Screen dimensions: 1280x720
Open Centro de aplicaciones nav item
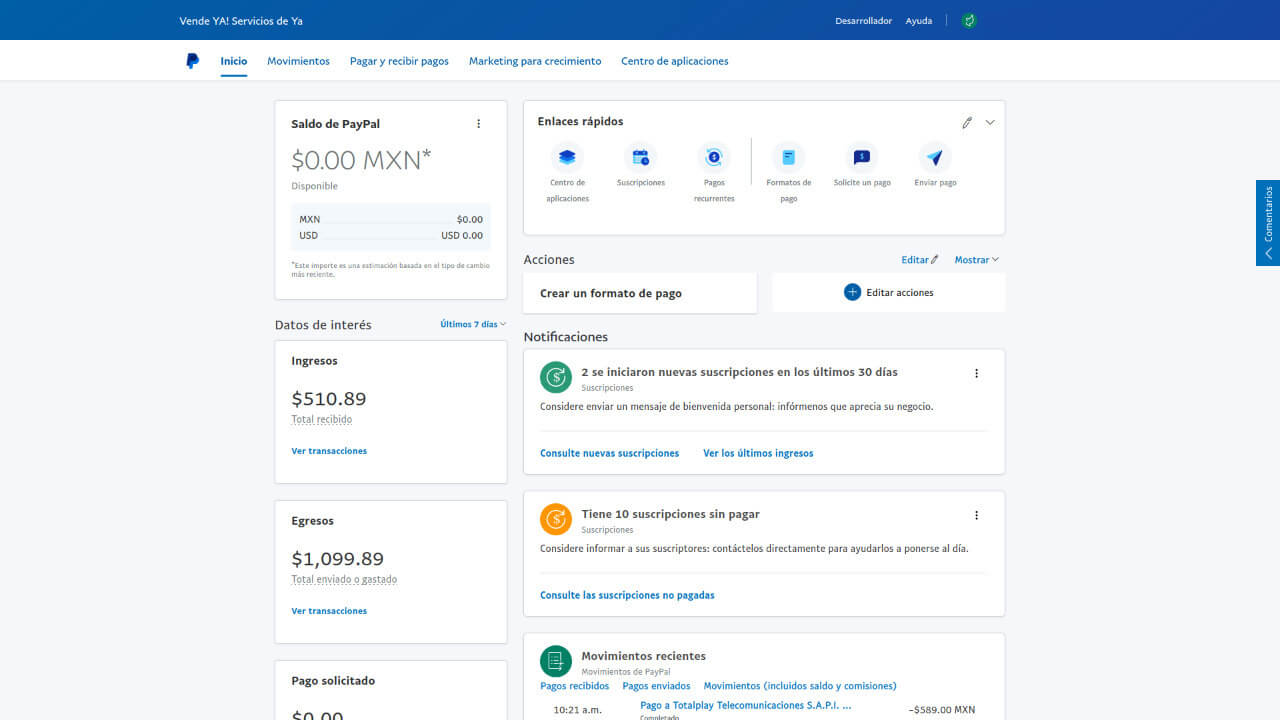click(x=675, y=61)
